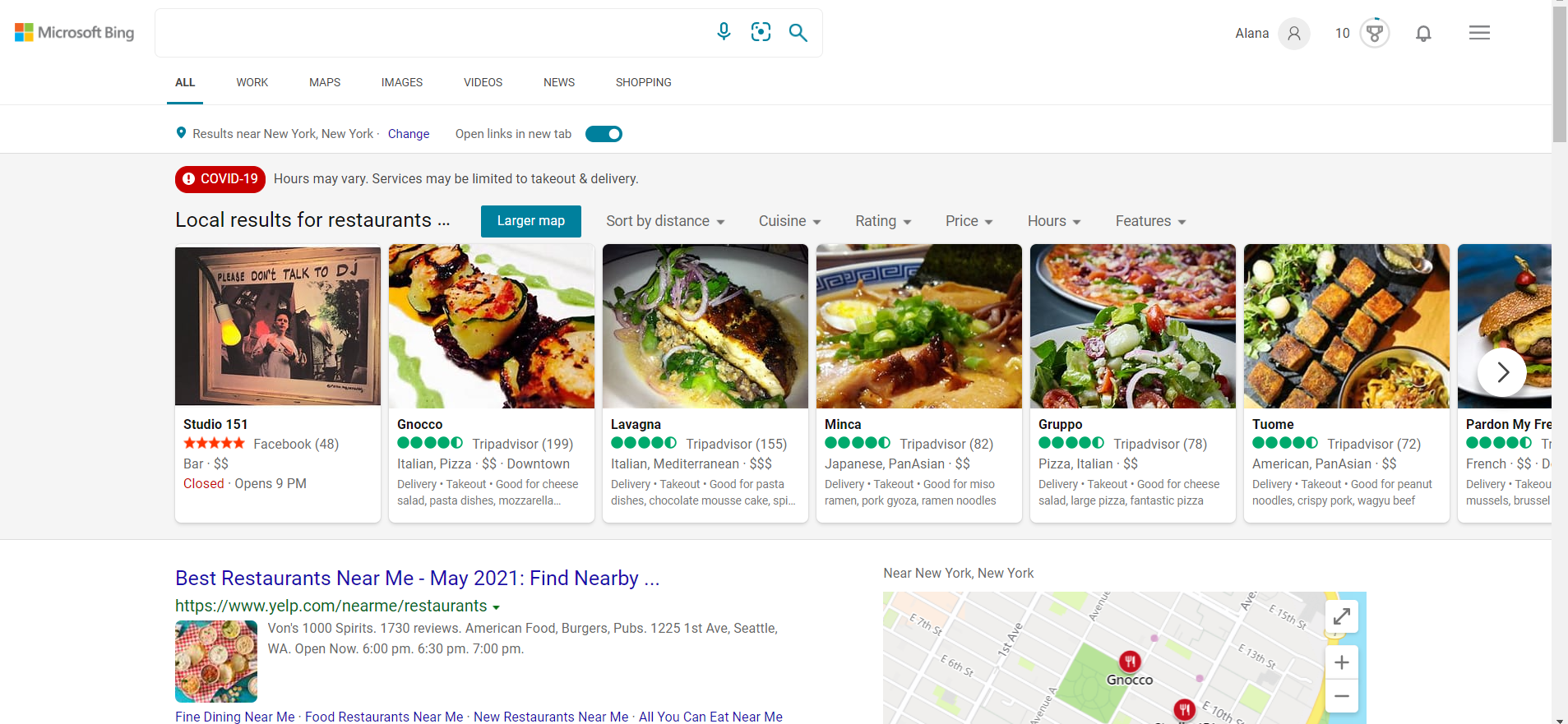
Task: Switch to the SHOPPING tab
Action: point(643,82)
